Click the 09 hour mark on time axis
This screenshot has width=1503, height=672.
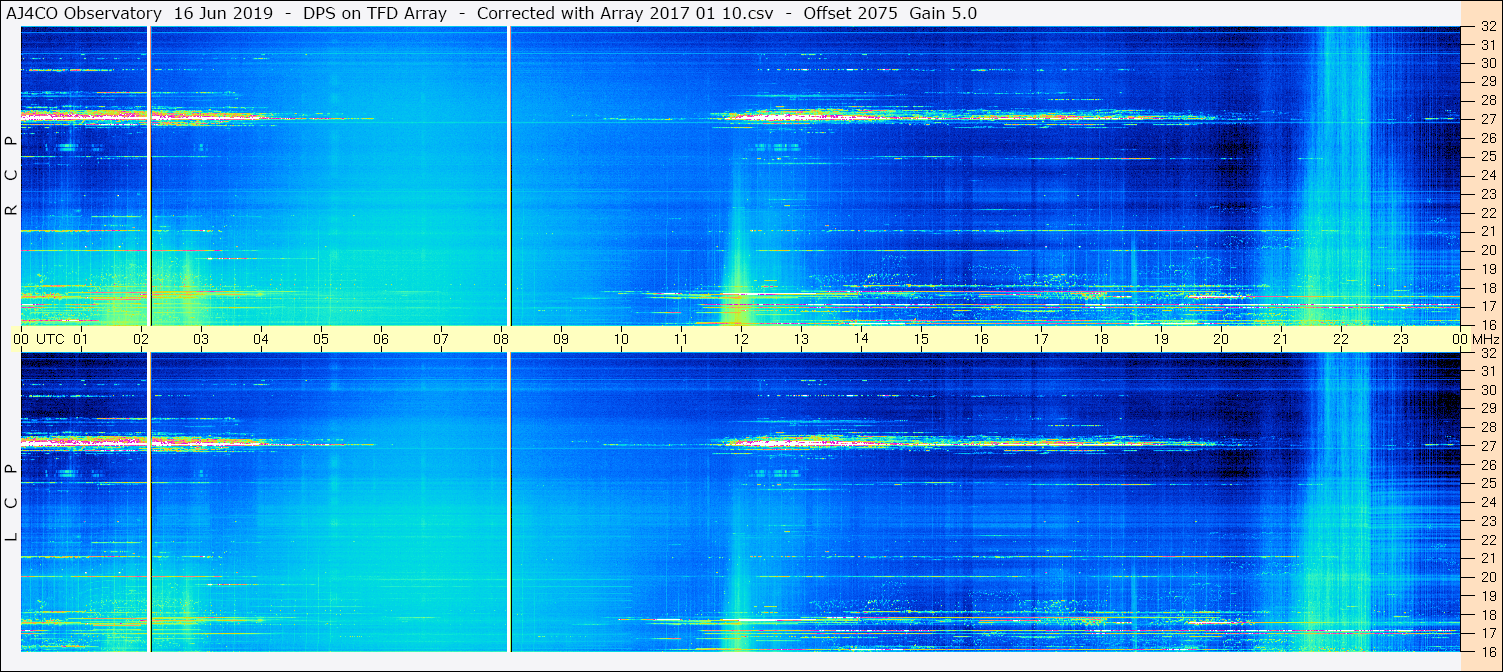pyautogui.click(x=561, y=339)
